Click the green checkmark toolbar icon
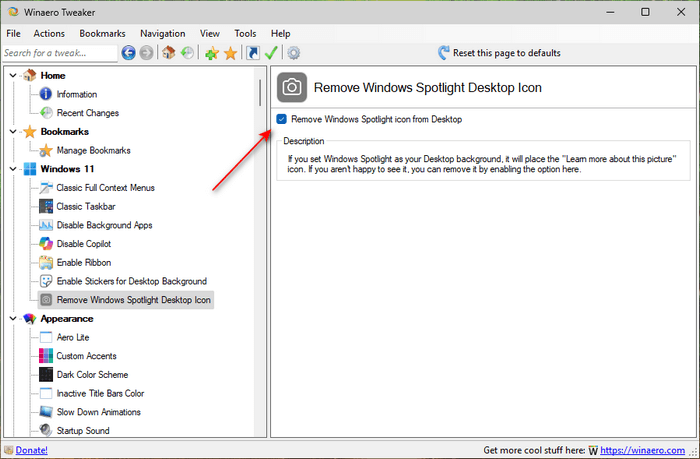Image resolution: width=700 pixels, height=459 pixels. coord(271,53)
